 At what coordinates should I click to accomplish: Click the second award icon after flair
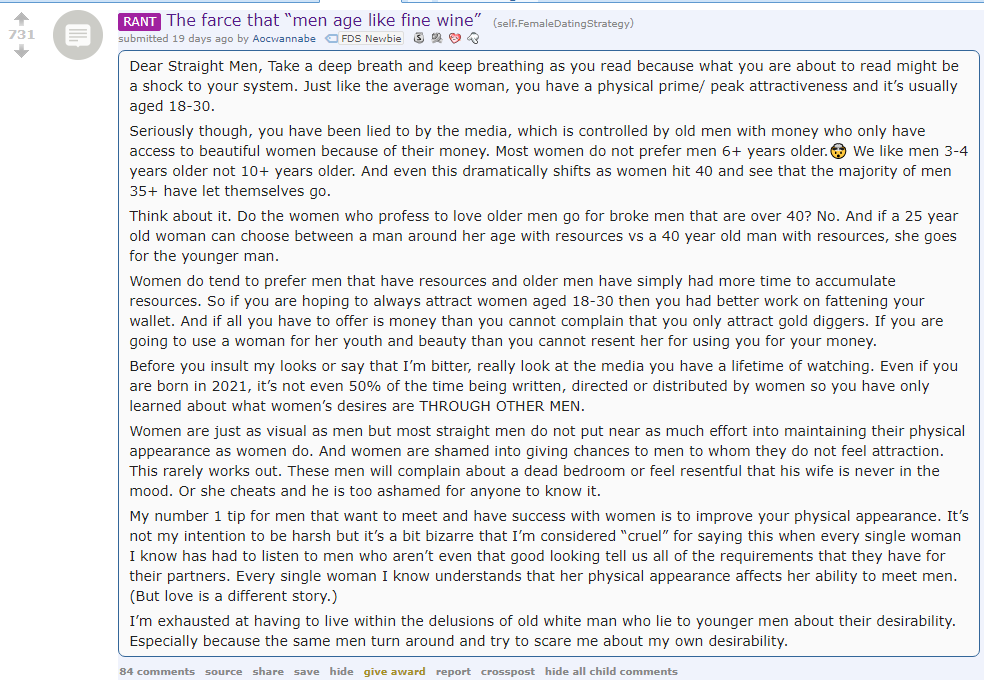click(437, 38)
